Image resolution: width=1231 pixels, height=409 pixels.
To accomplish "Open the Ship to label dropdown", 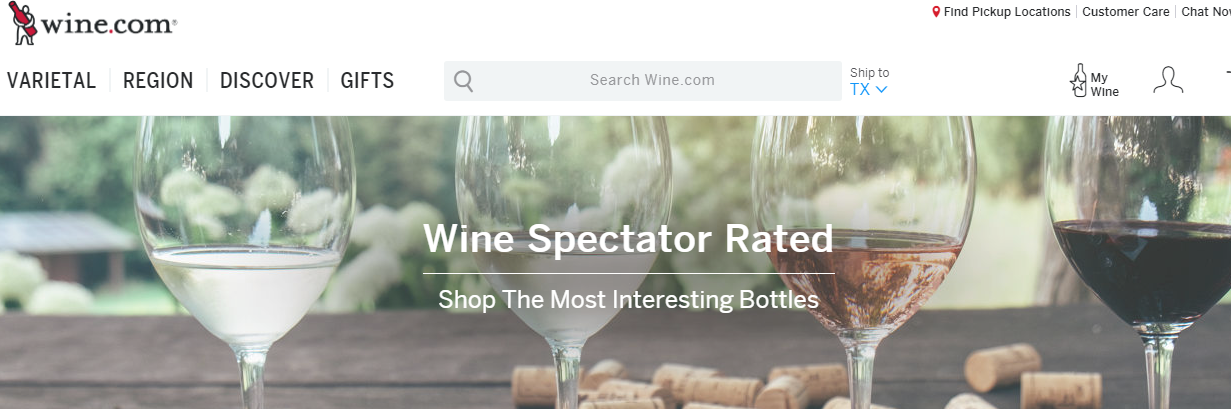I will [x=869, y=73].
